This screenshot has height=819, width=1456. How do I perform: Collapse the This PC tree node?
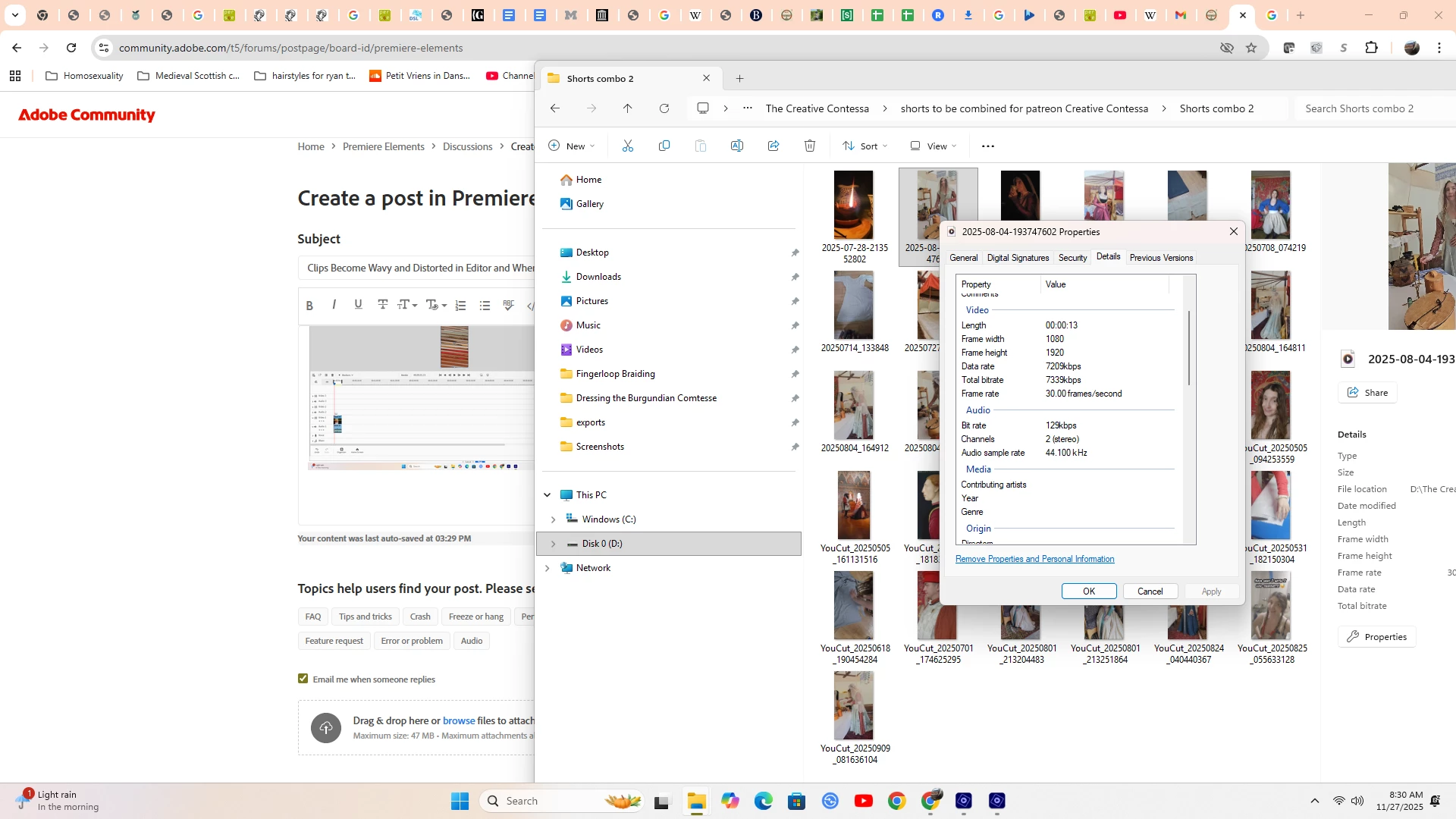pos(548,495)
